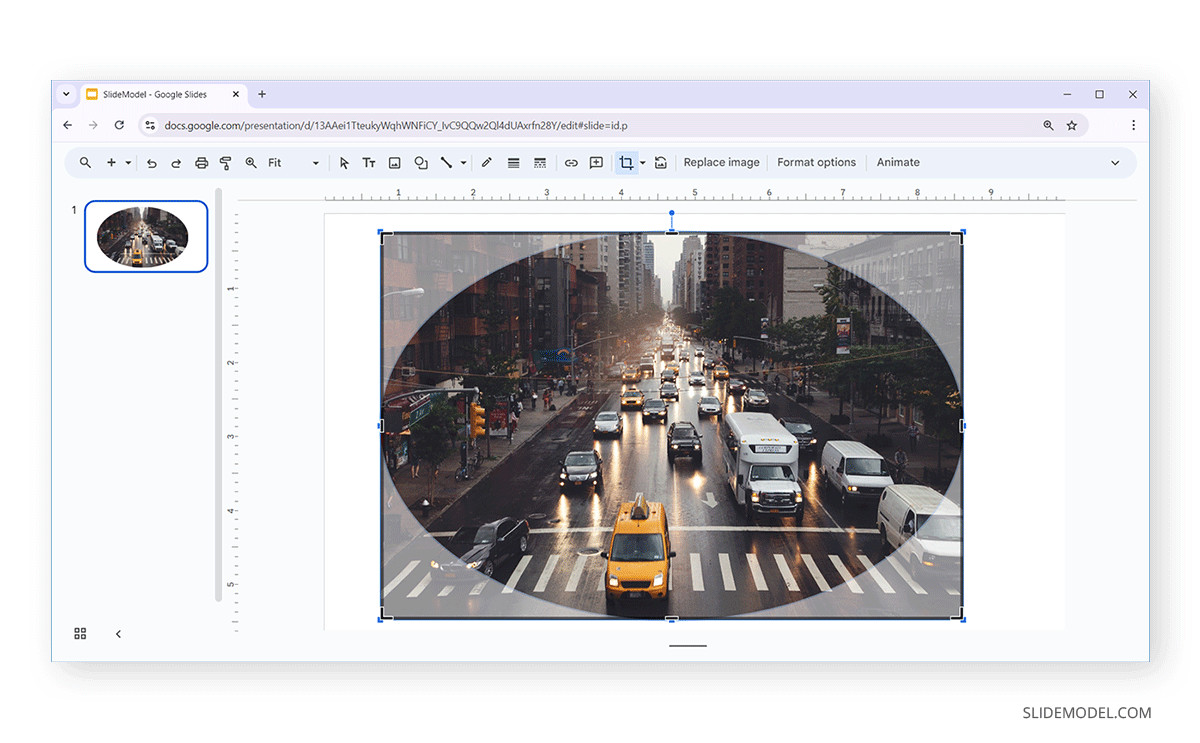
Task: View site information icon in address bar
Action: click(150, 125)
